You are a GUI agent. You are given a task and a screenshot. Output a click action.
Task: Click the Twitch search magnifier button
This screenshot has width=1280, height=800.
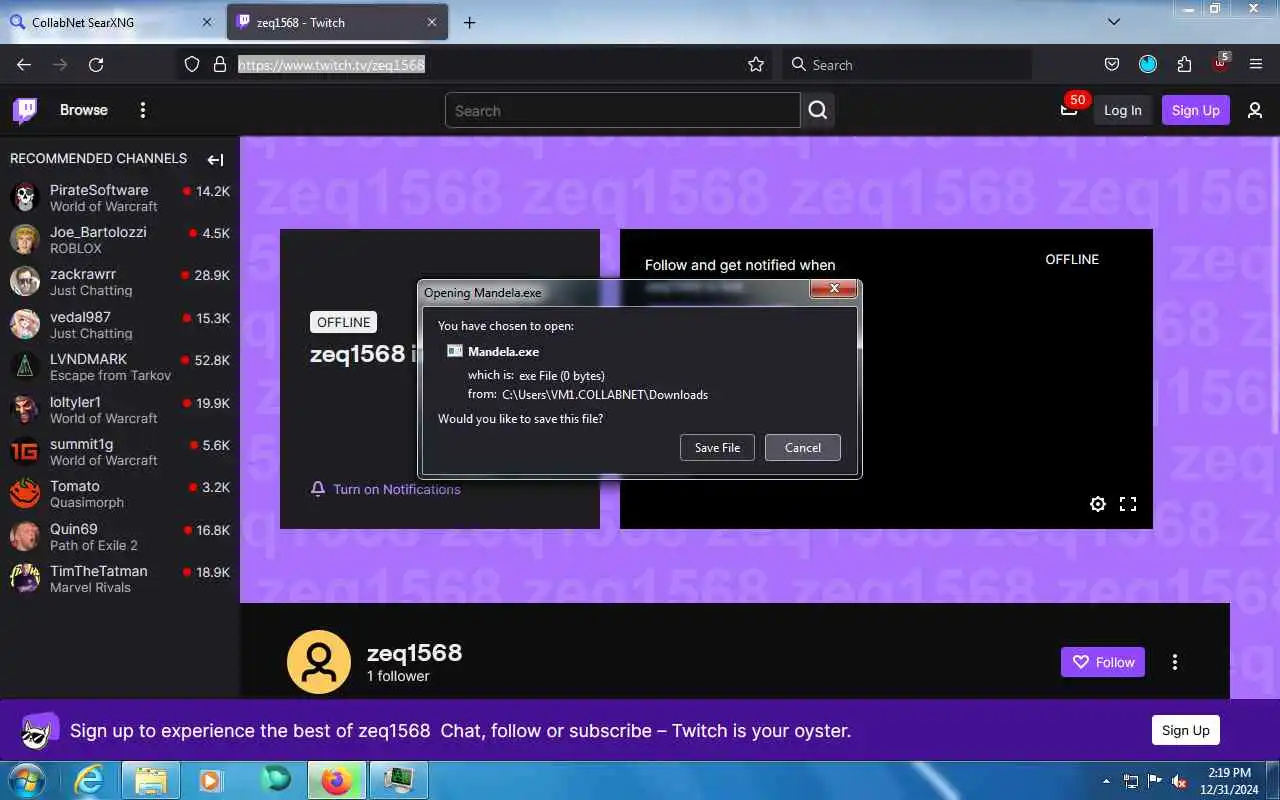coord(818,110)
